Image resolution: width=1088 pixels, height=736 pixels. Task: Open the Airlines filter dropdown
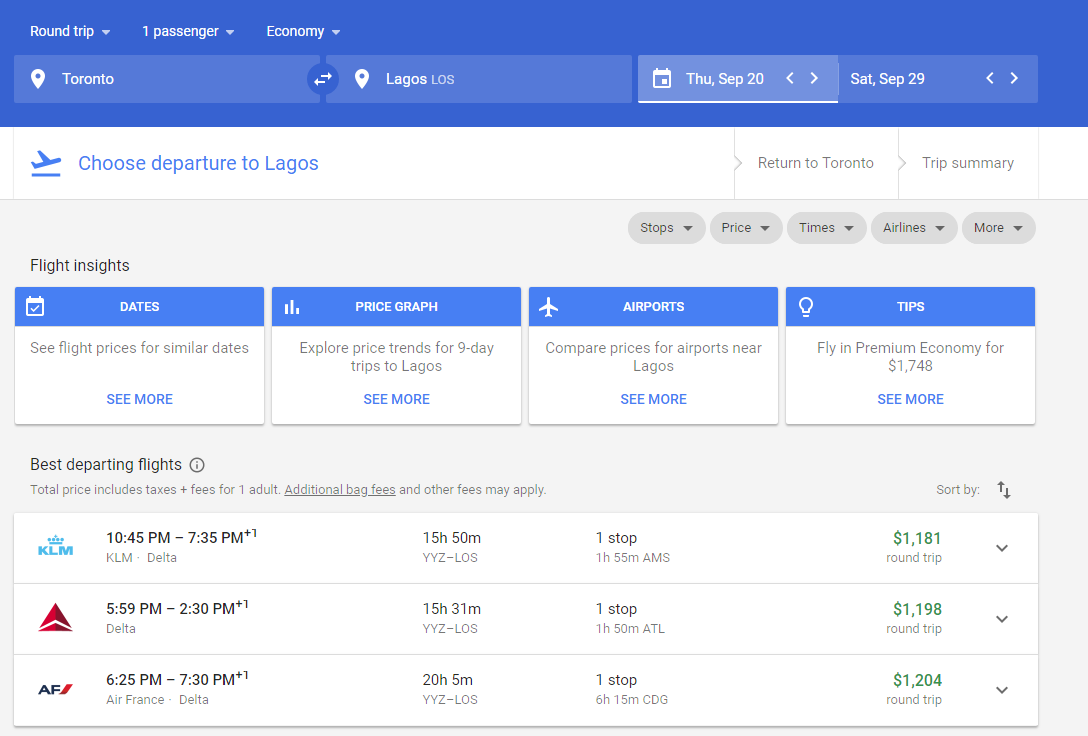click(x=913, y=228)
